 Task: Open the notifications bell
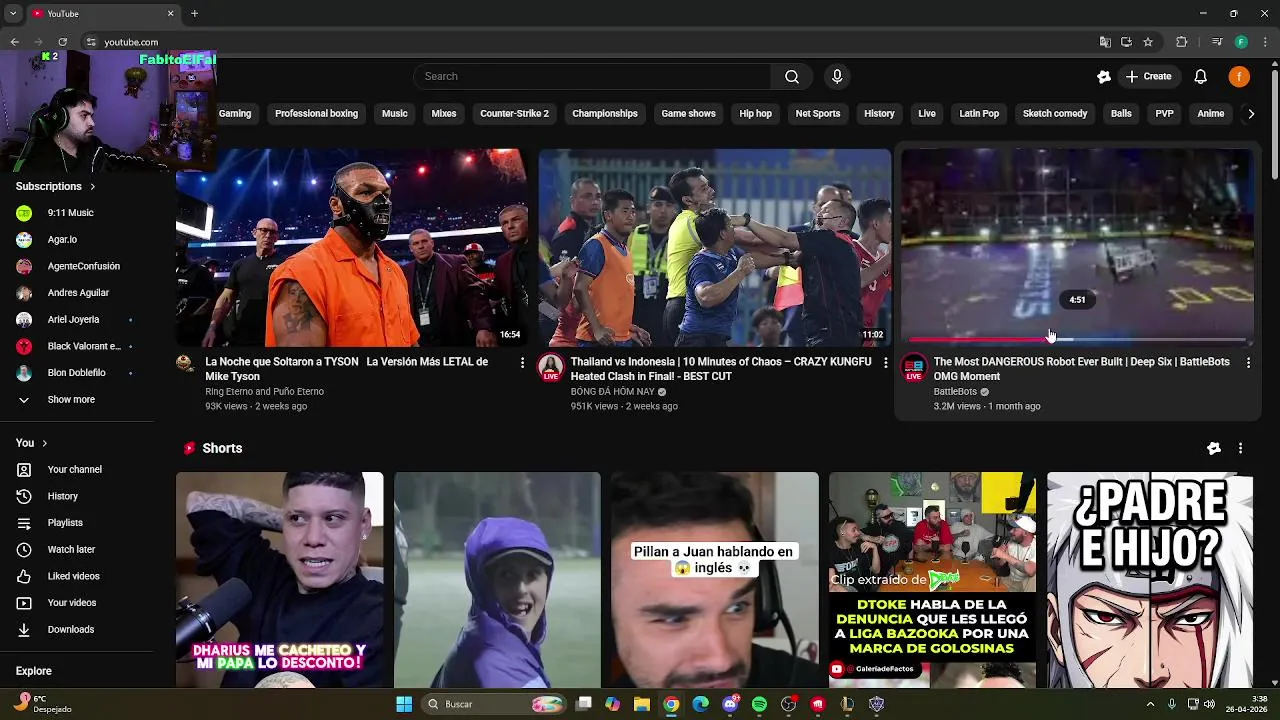1201,77
